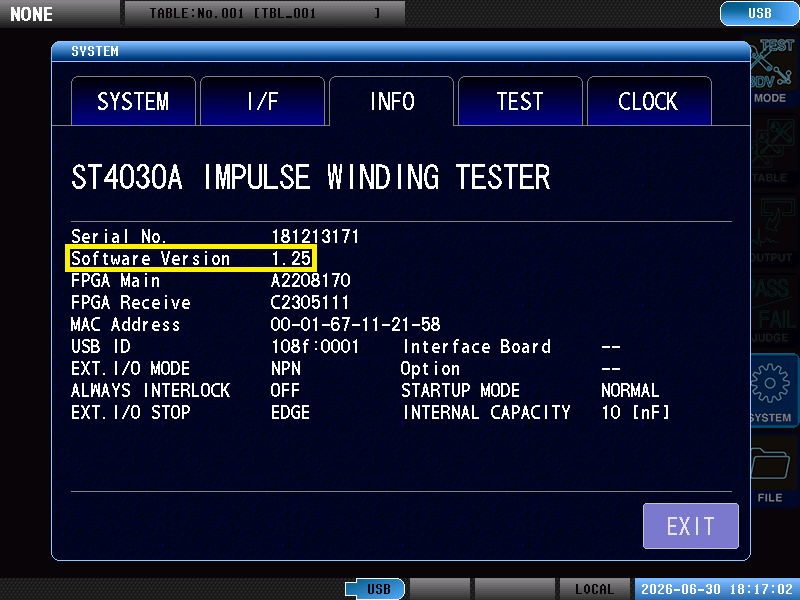Viewport: 800px width, 600px height.
Task: Open the TABLE sidebar icon
Action: click(x=771, y=151)
